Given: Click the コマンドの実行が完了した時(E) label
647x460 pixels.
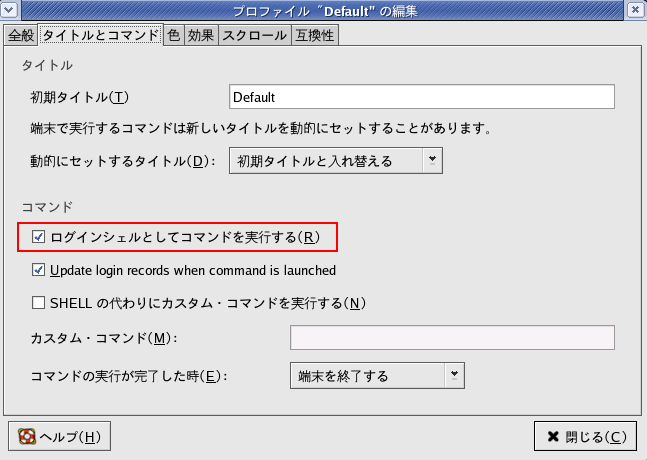Looking at the screenshot, I should point(129,376).
